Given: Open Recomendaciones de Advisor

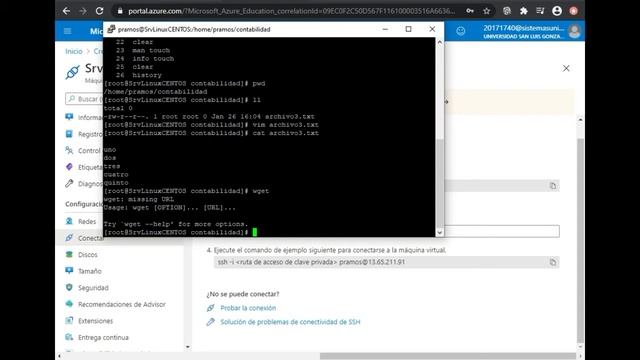Looking at the screenshot, I should click(122, 304).
